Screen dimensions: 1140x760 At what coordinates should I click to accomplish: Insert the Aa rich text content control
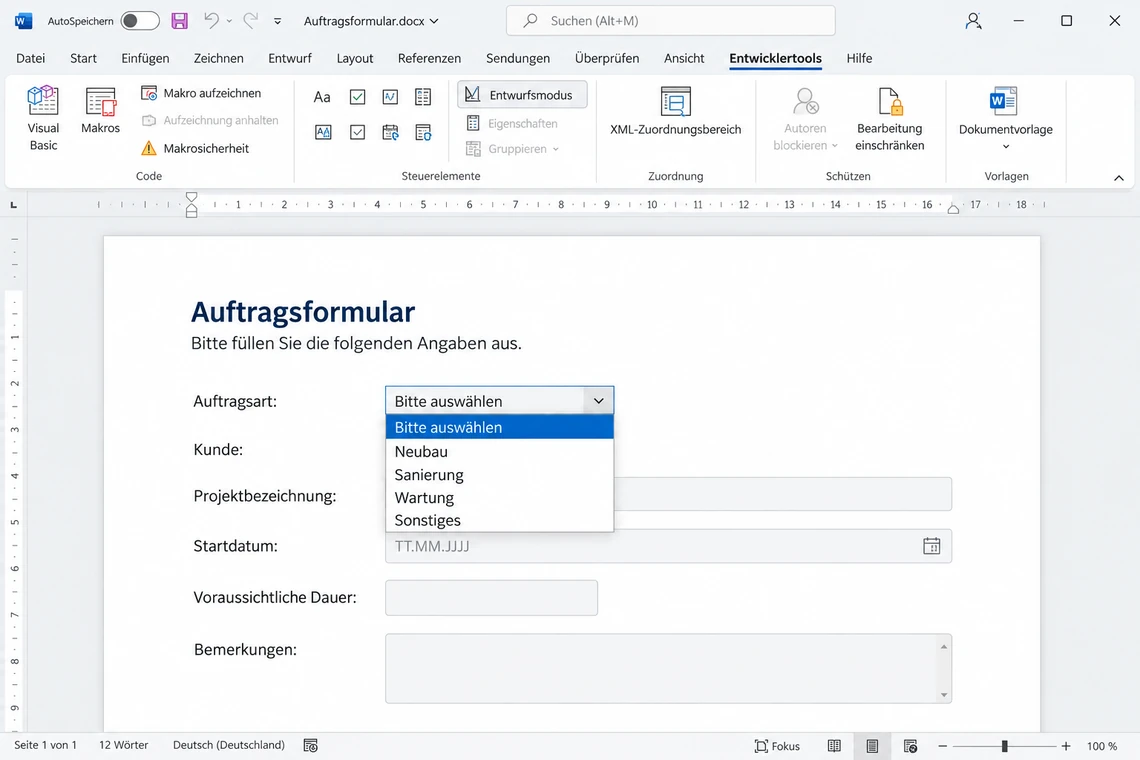pos(322,97)
